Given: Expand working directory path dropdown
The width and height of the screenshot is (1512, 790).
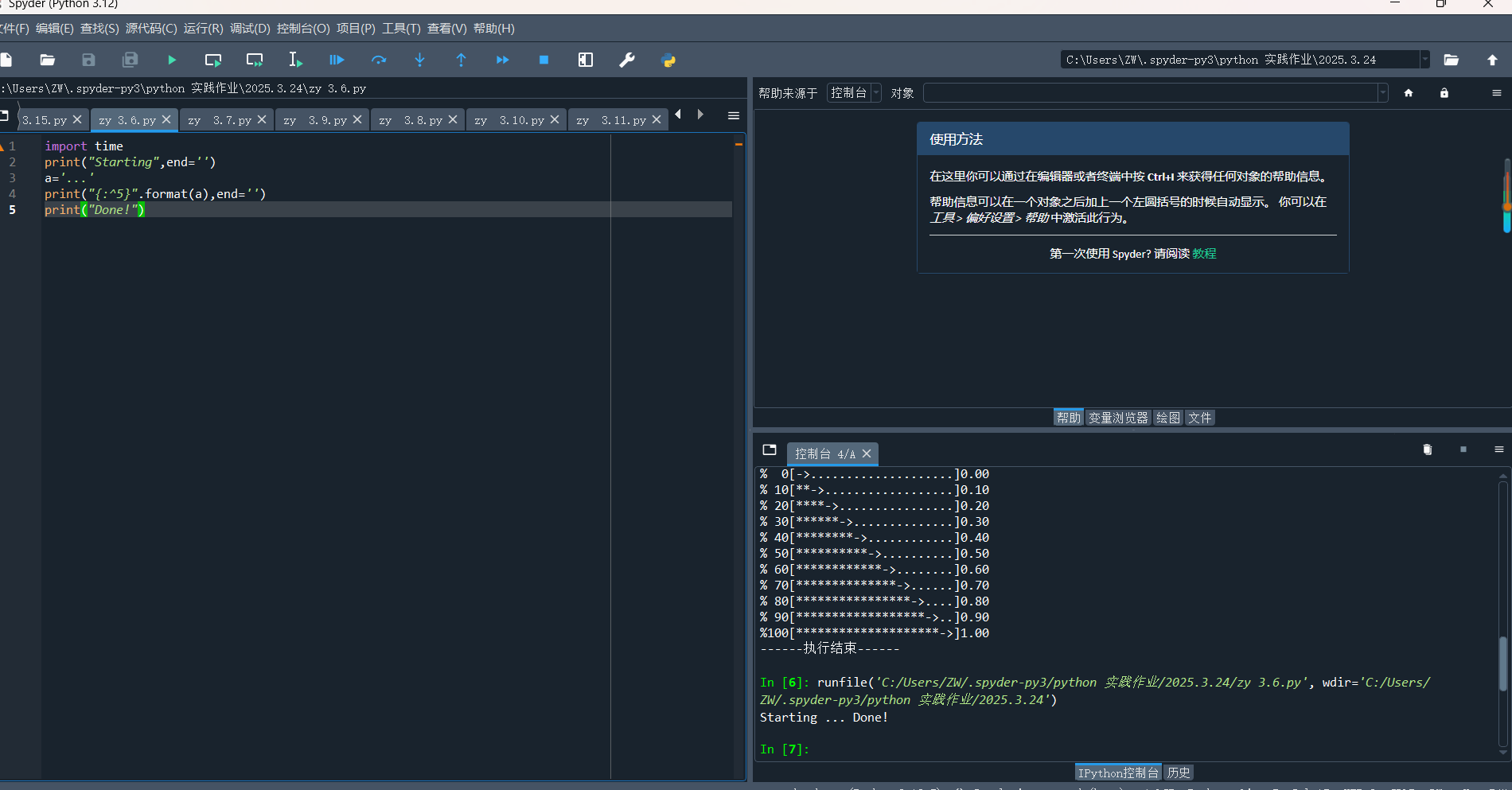Looking at the screenshot, I should [x=1424, y=60].
